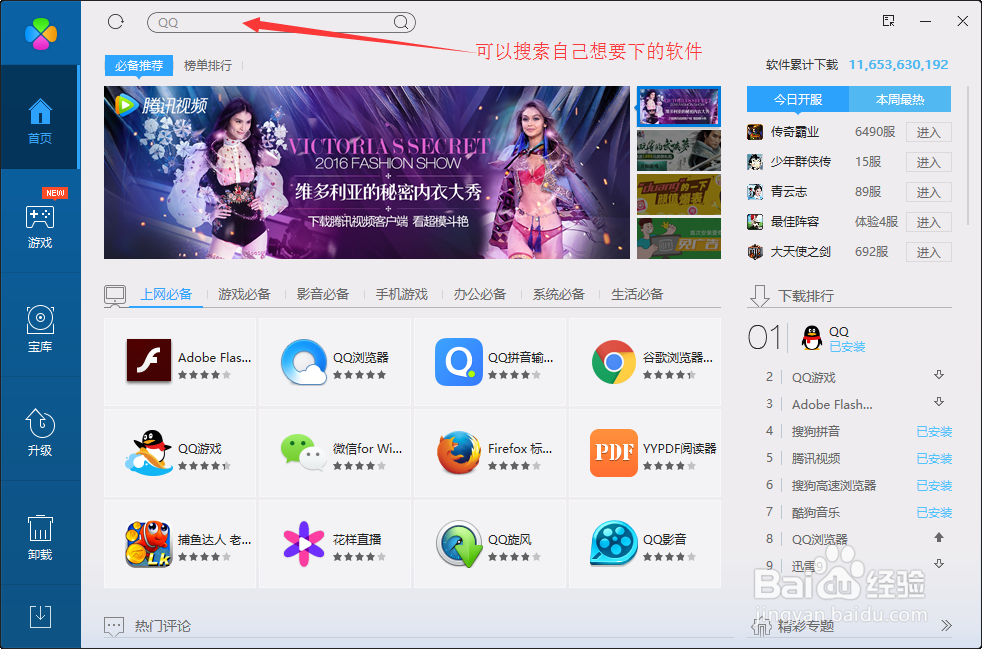Screen dimensions: 982x649
Task: Open the 生活必备 category tab
Action: [637, 294]
